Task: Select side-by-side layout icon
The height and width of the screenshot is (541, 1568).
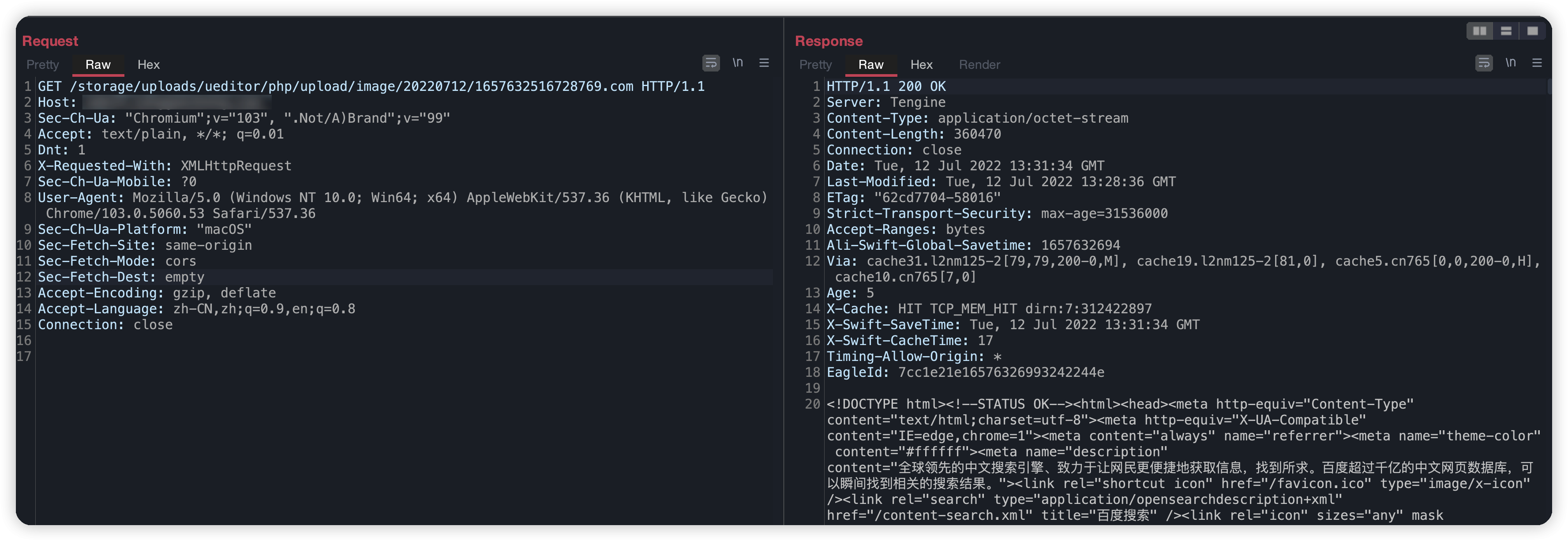Action: (x=1479, y=31)
